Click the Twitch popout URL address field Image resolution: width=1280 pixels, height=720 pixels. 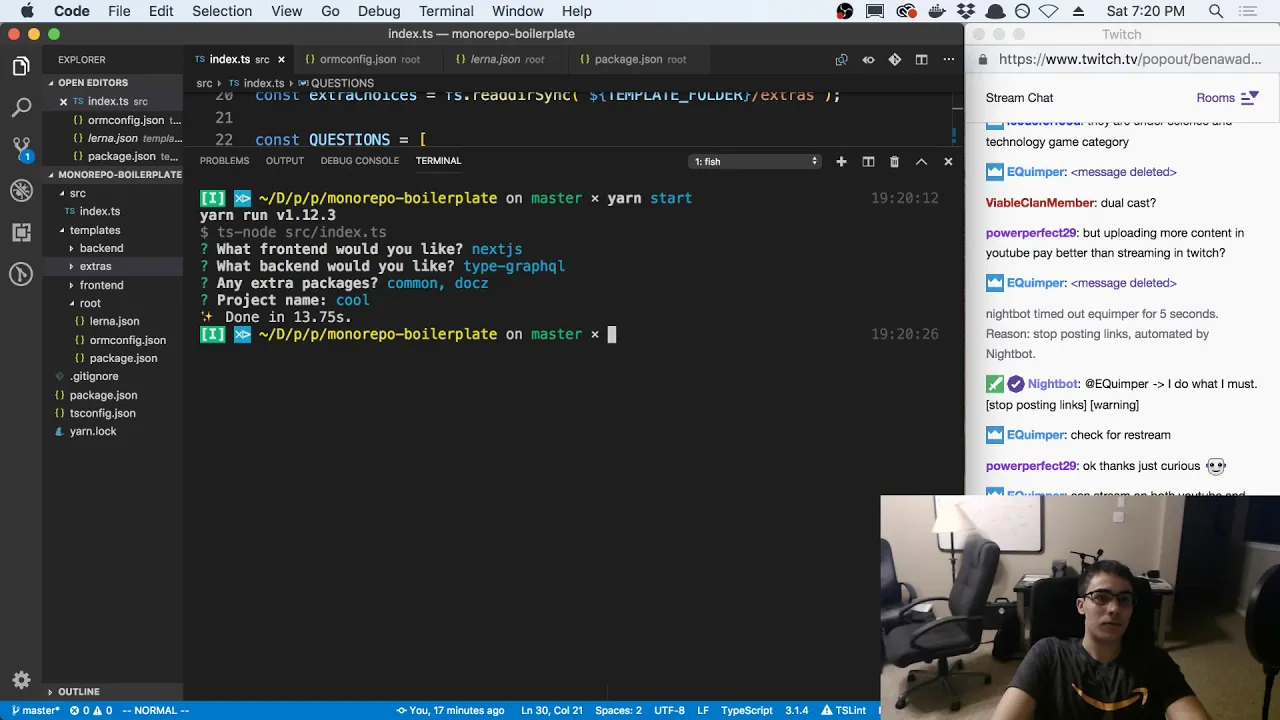point(1128,60)
